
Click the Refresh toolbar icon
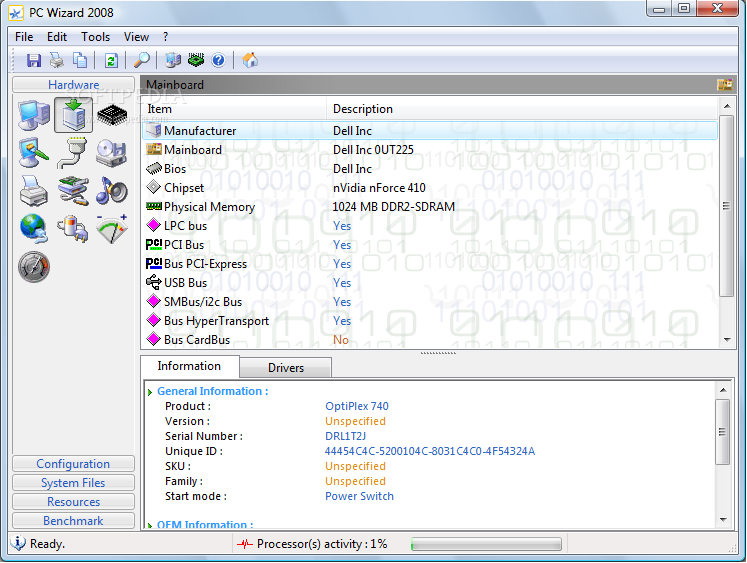click(111, 60)
